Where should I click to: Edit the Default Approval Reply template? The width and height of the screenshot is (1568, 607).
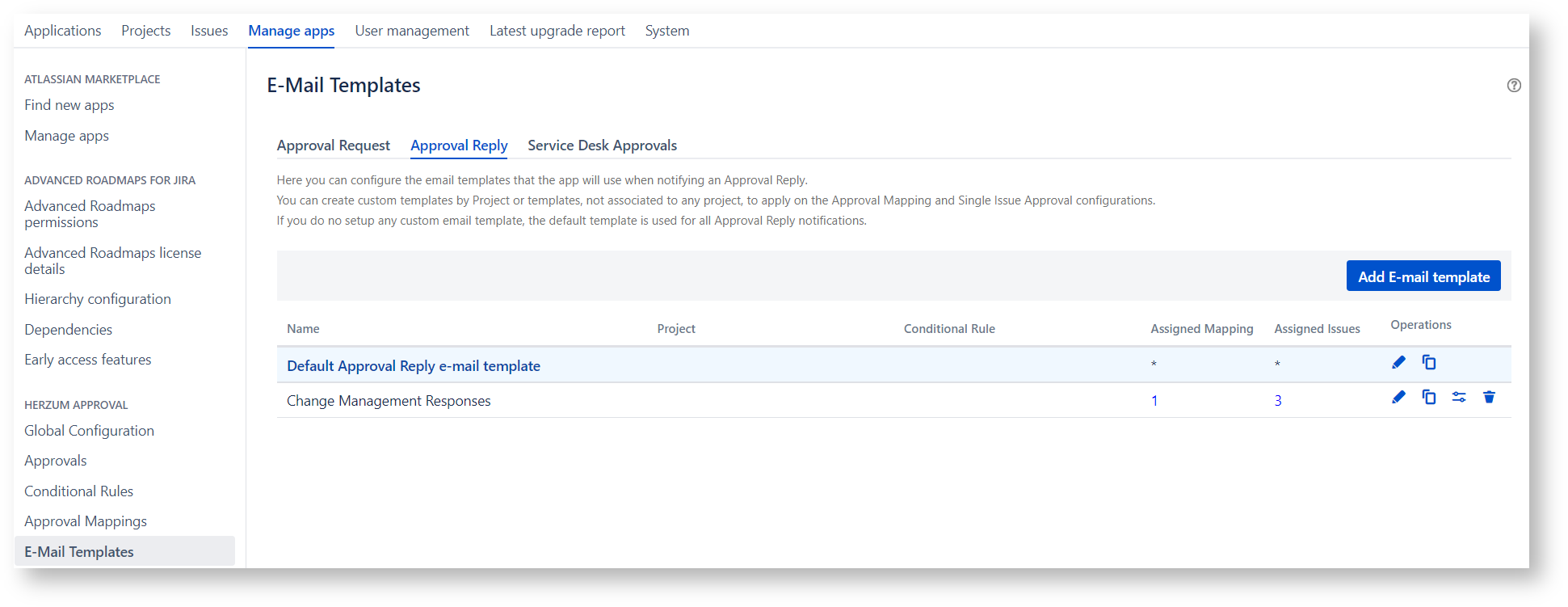tap(1398, 363)
